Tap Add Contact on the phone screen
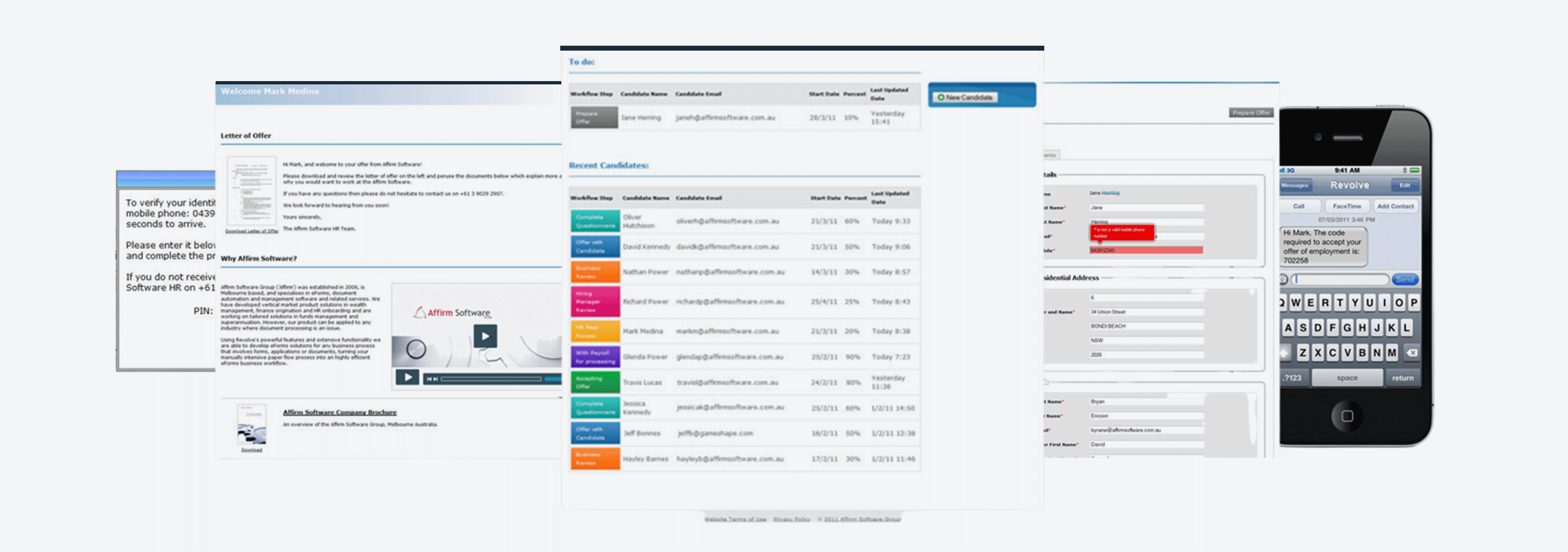This screenshot has width=1568, height=552. click(x=1395, y=206)
